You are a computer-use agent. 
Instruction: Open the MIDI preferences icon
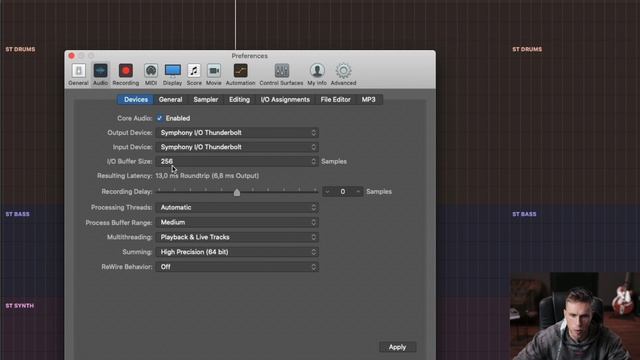[x=151, y=74]
